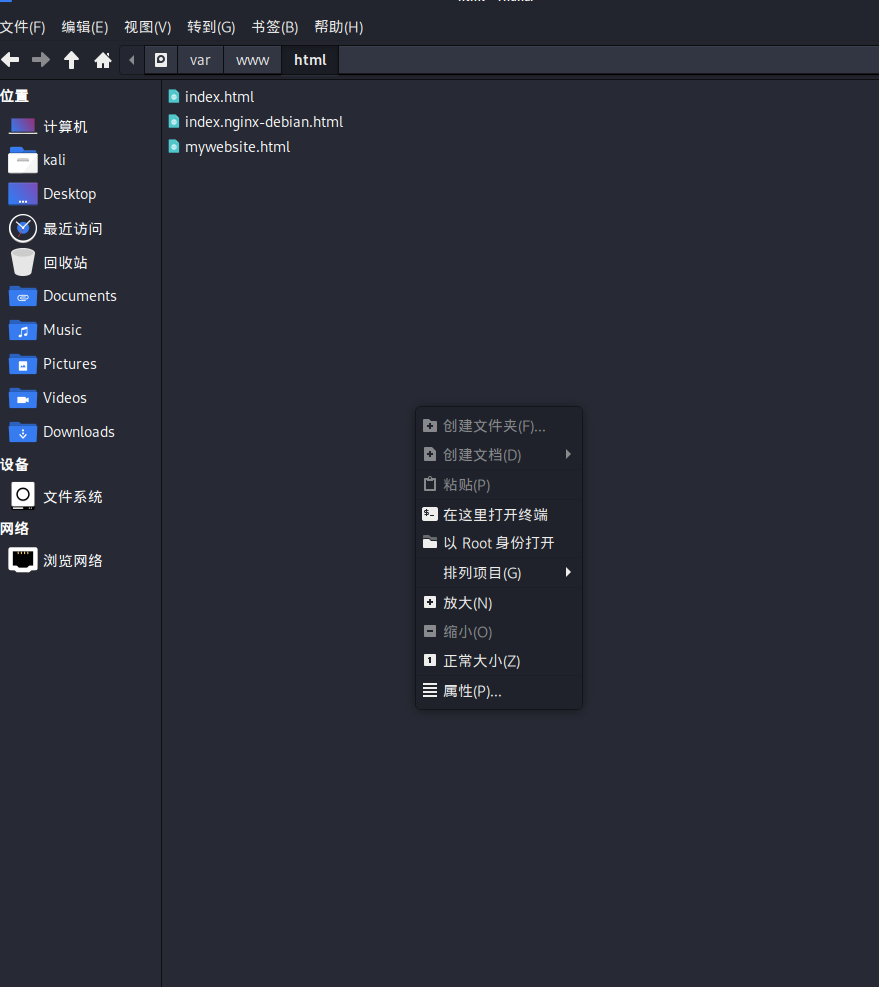Open Videos folder in sidebar

[81, 398]
